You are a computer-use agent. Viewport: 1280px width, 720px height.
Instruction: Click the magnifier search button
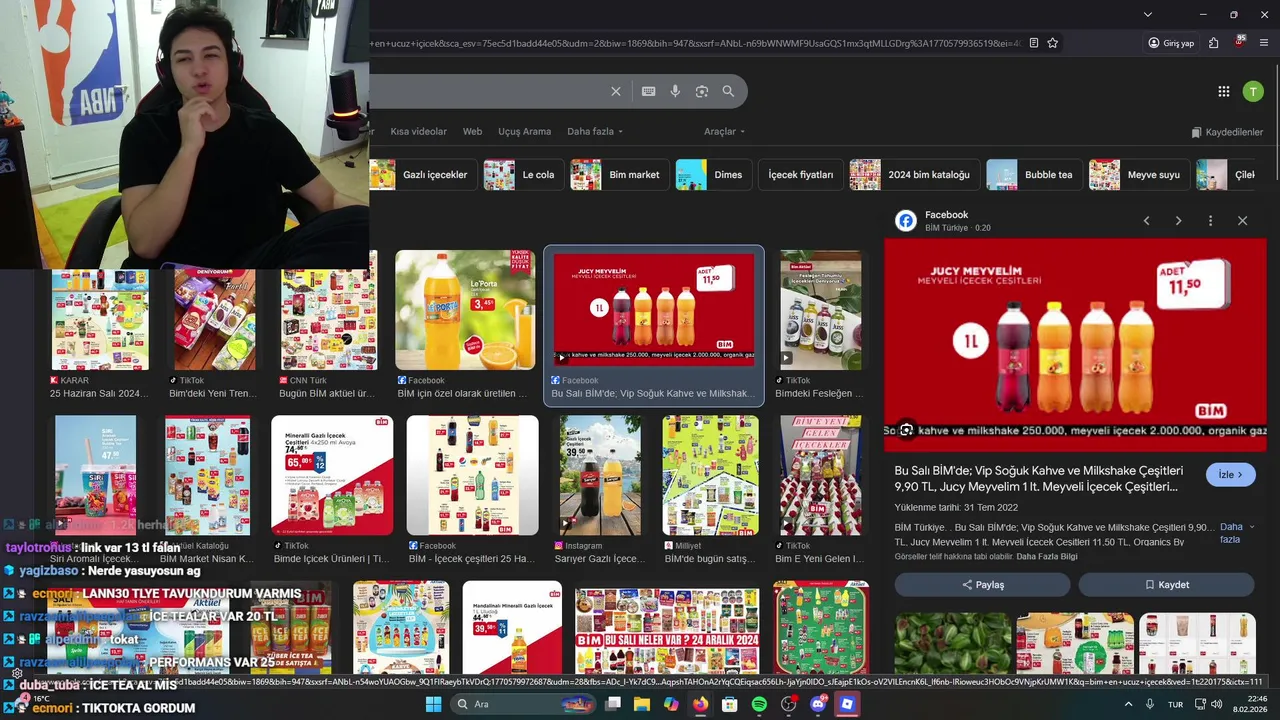[728, 91]
